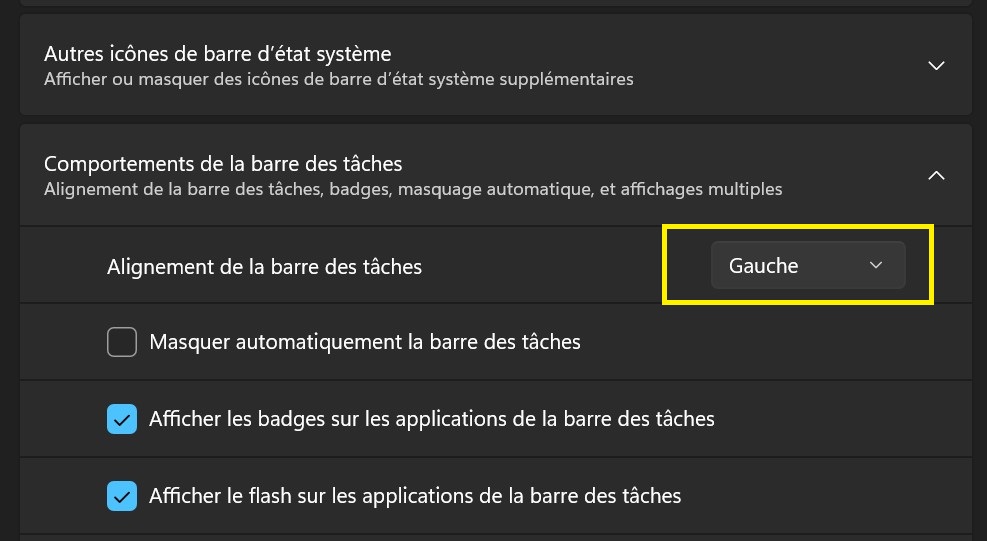Click the arrow inside the Gauche dropdown
The height and width of the screenshot is (541, 987).
coord(876,266)
